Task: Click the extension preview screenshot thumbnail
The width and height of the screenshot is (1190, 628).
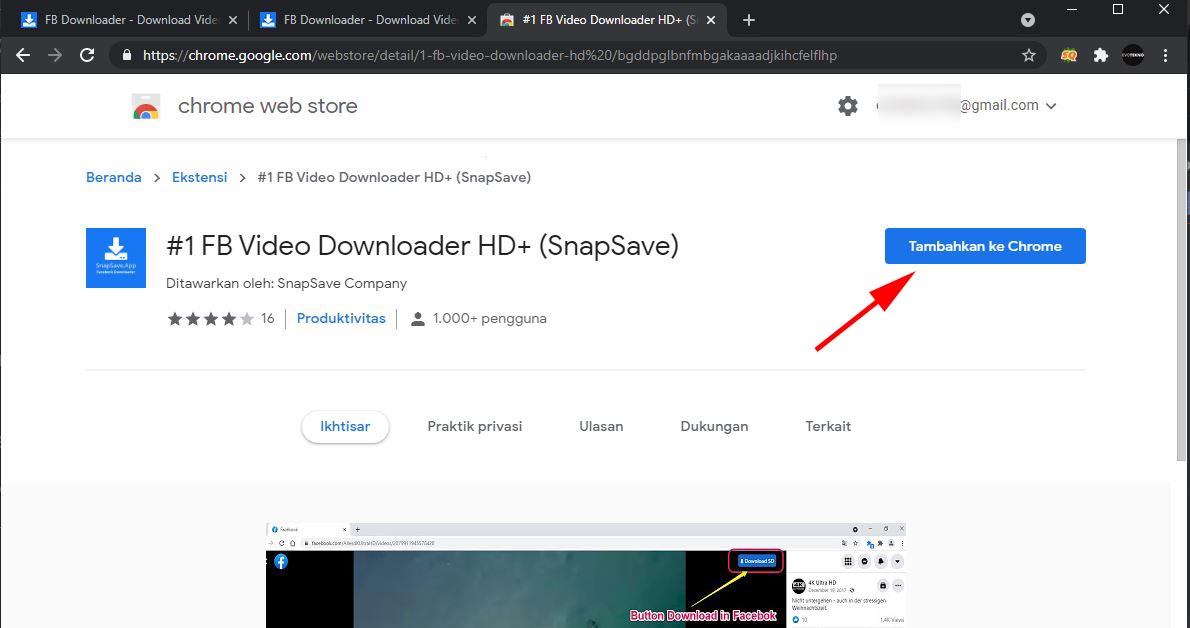Action: tap(585, 575)
